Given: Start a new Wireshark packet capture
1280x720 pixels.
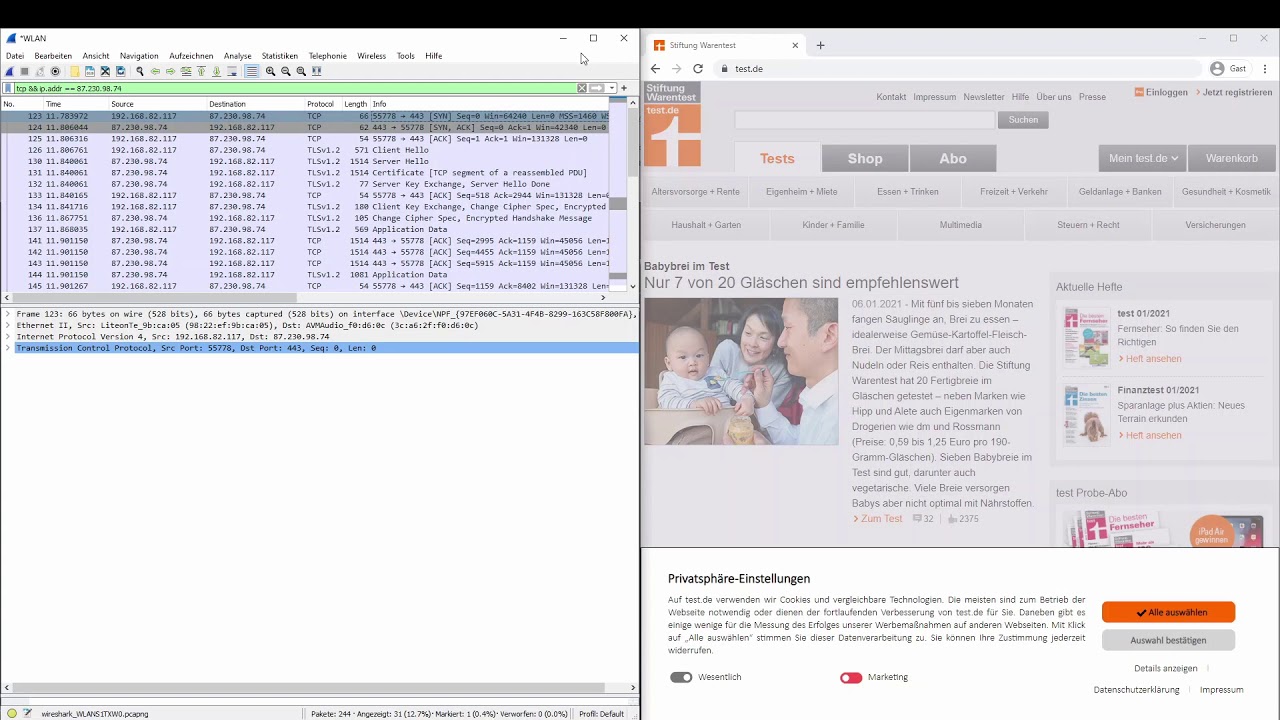Looking at the screenshot, I should coord(9,71).
